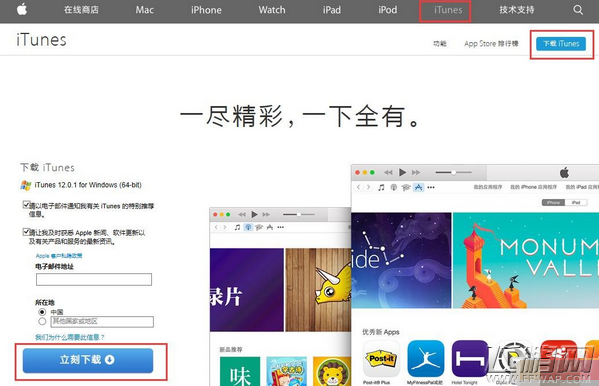Screen dimensions: 599x386
Task: Open the 我的 iPhone 应用程序 tab
Action: [x=533, y=187]
